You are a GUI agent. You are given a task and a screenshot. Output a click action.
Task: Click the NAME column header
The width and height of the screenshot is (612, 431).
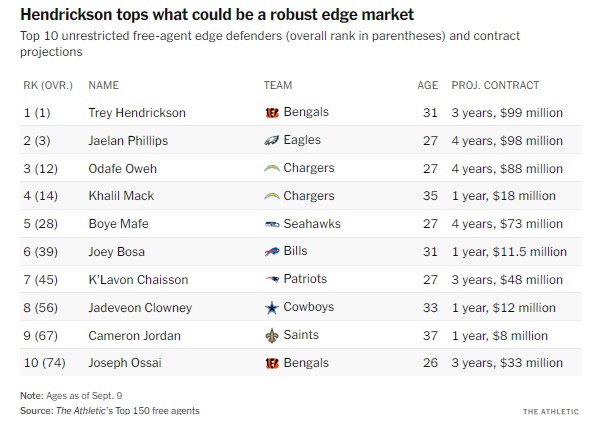(x=104, y=85)
